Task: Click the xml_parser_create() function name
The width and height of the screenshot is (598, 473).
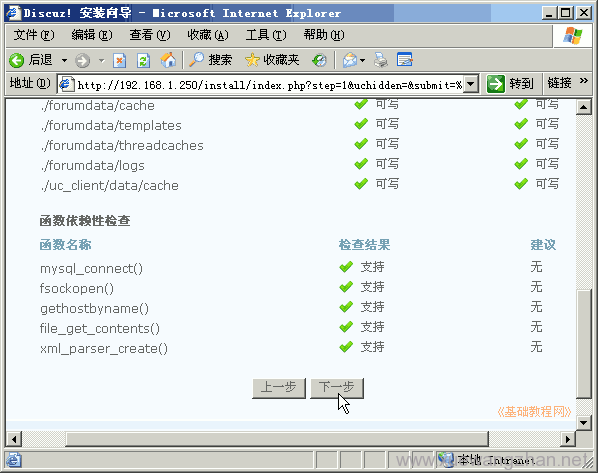Action: pos(104,349)
